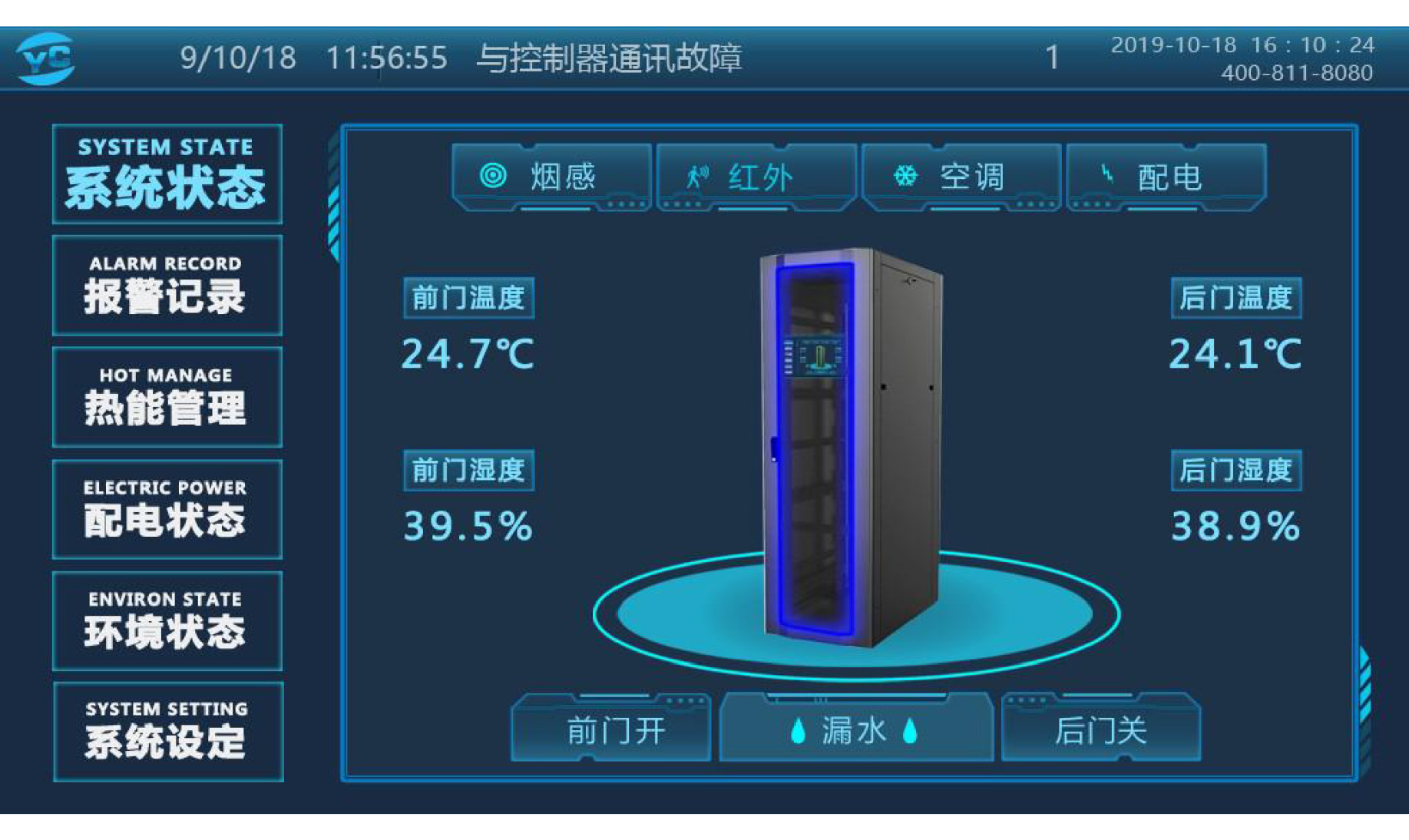The image size is (1409, 840).
Task: Select the smoke sensor 烟感 icon
Action: tap(493, 176)
